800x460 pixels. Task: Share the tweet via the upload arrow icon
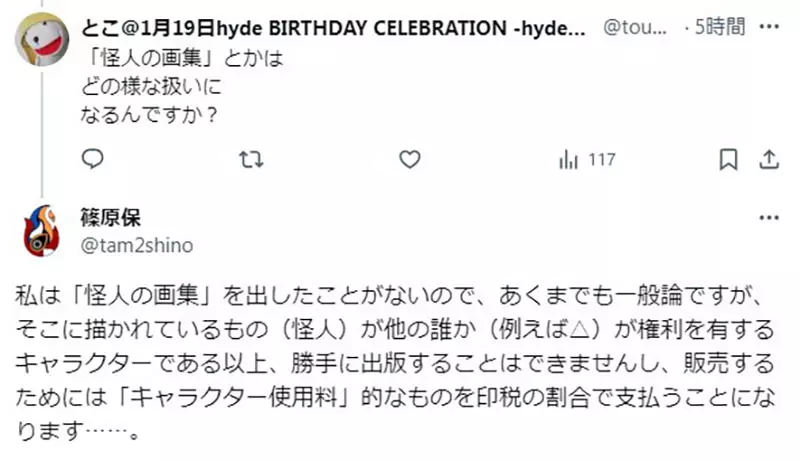coord(769,159)
